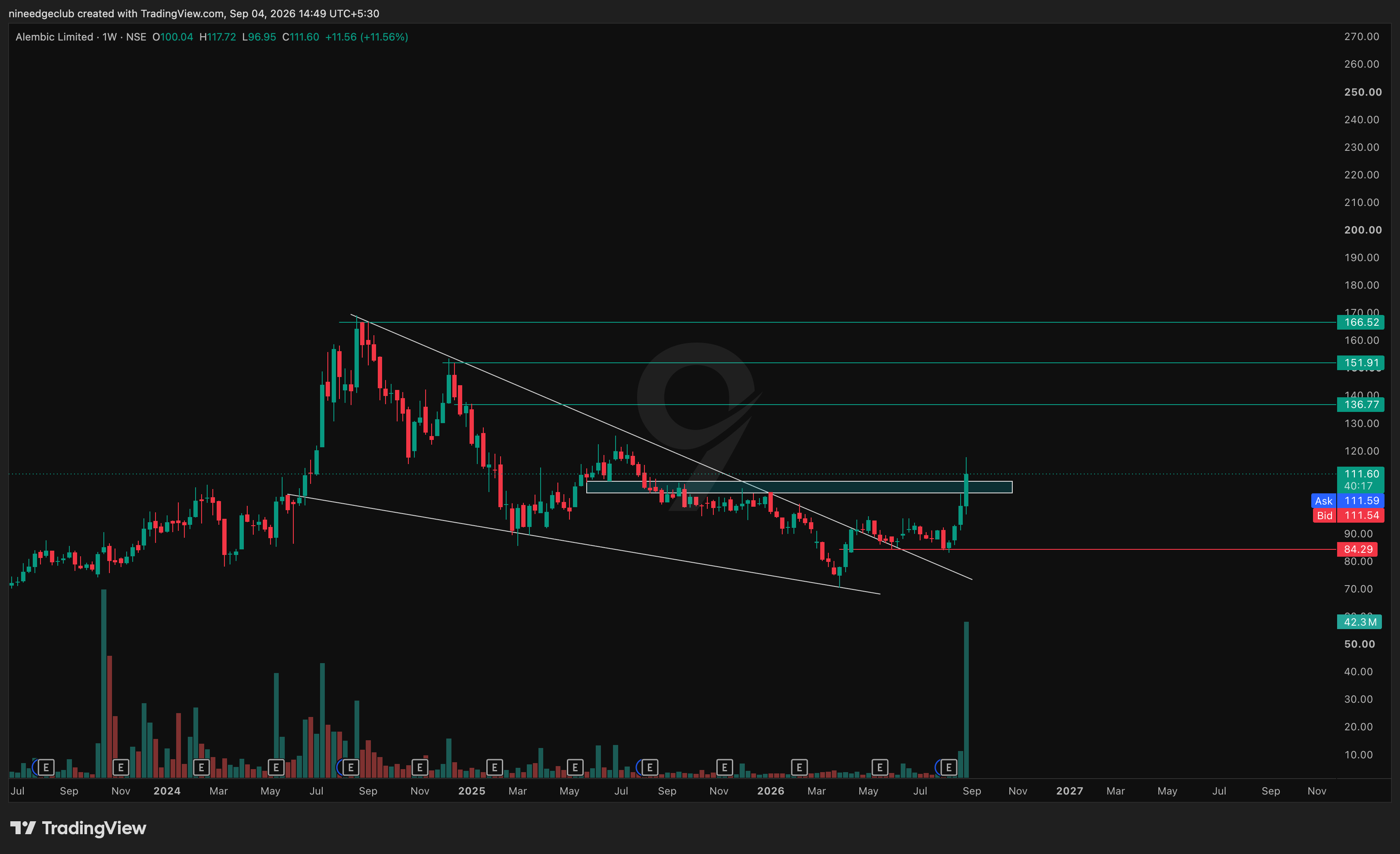The height and width of the screenshot is (854, 1400).
Task: Select the teal resistance zone rectangle
Action: tap(799, 487)
